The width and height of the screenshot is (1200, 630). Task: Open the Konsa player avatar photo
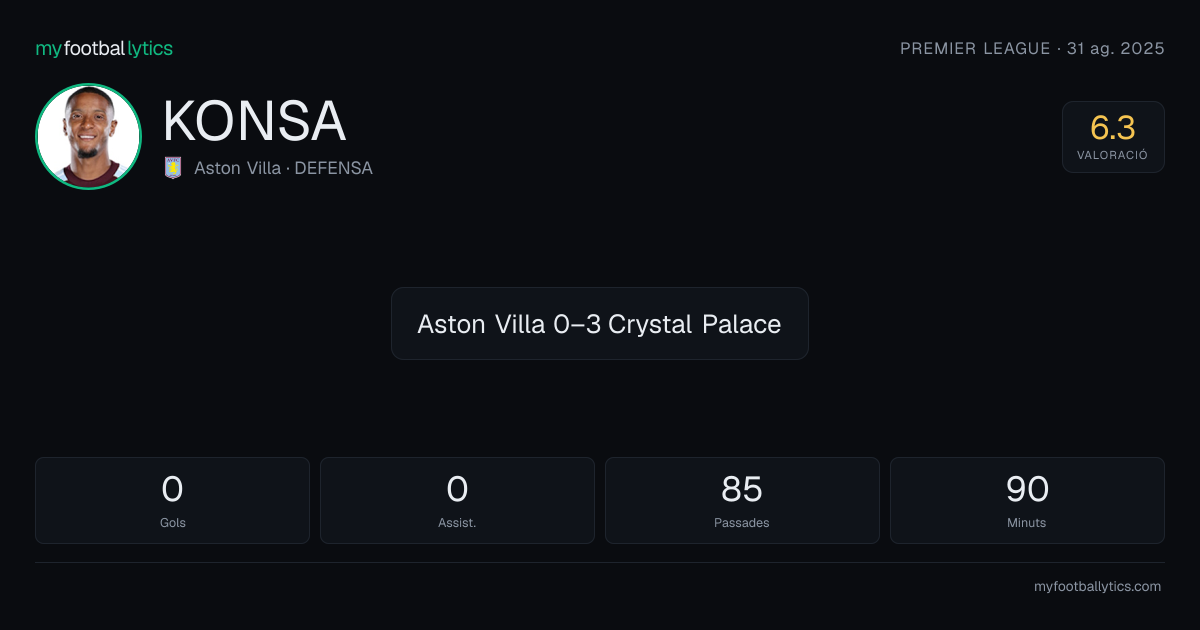click(x=88, y=136)
